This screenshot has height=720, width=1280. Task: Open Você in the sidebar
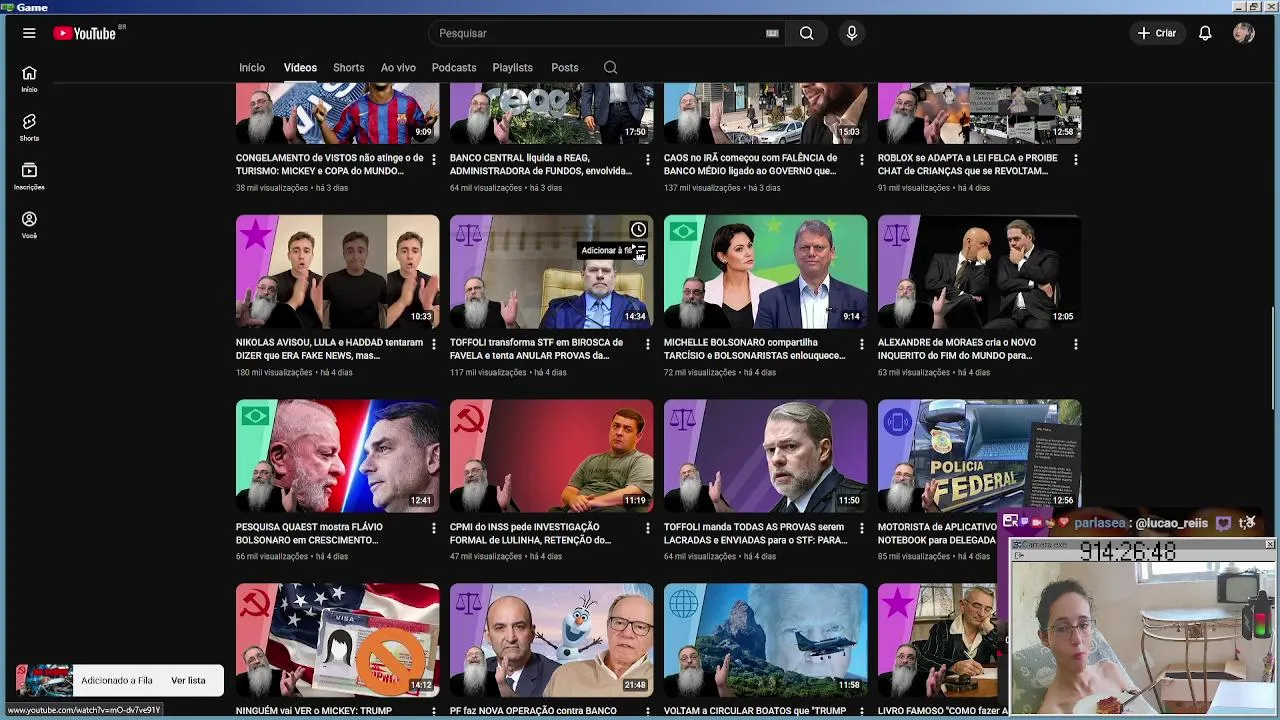pyautogui.click(x=29, y=225)
